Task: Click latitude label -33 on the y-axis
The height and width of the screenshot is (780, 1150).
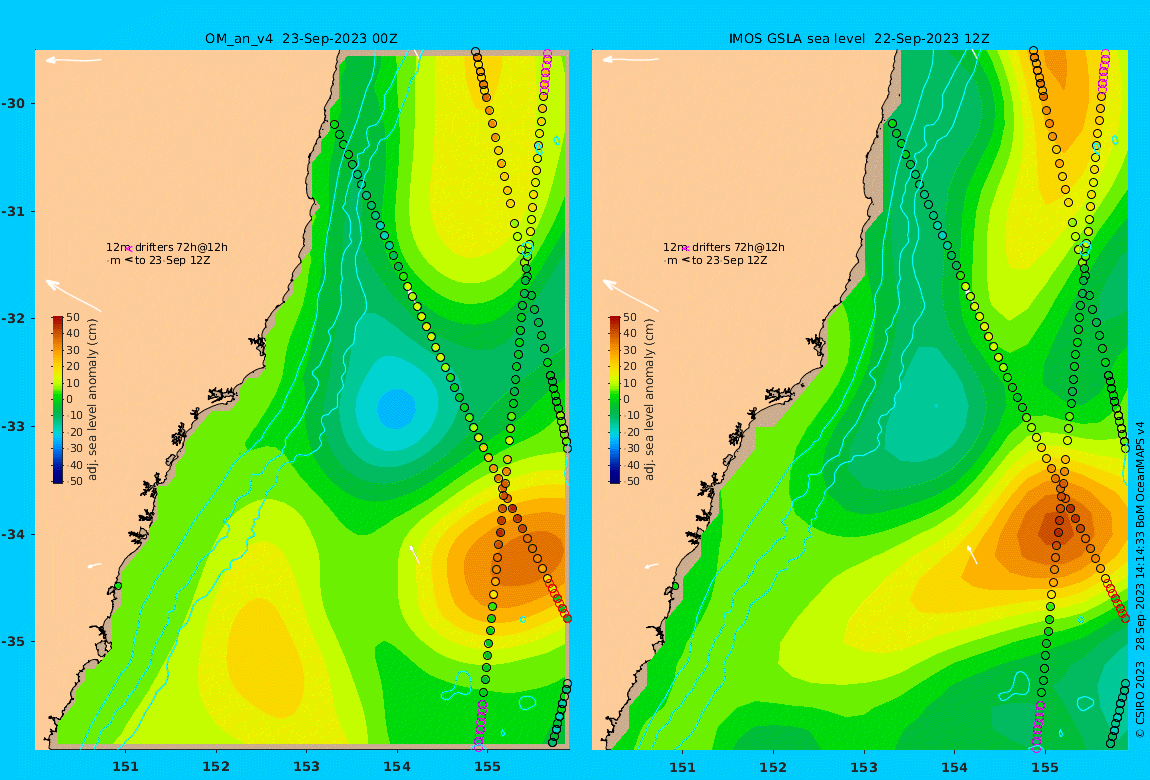Action: (12, 426)
